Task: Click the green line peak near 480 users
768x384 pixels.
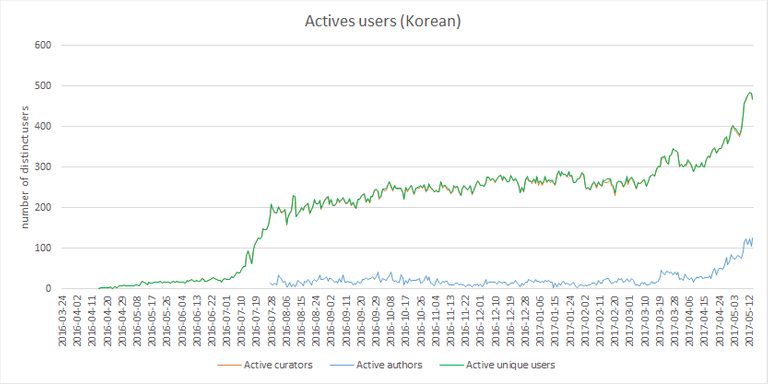Action: [749, 92]
